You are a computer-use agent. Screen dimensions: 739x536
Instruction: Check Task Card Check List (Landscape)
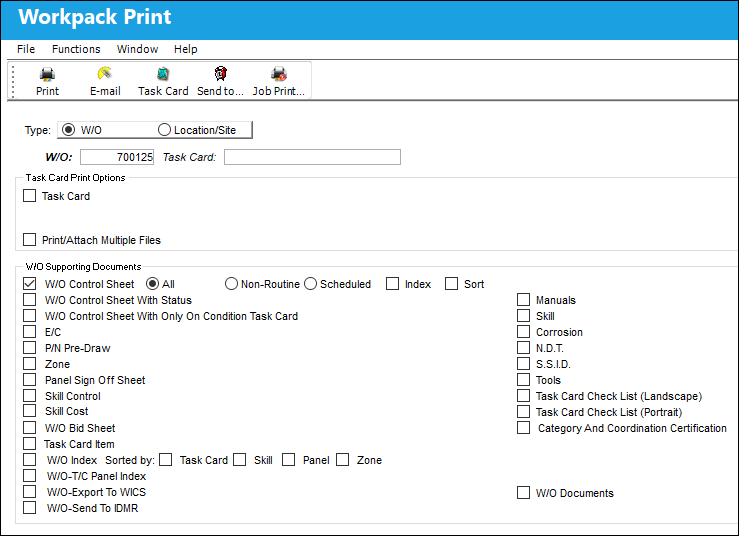pos(523,396)
